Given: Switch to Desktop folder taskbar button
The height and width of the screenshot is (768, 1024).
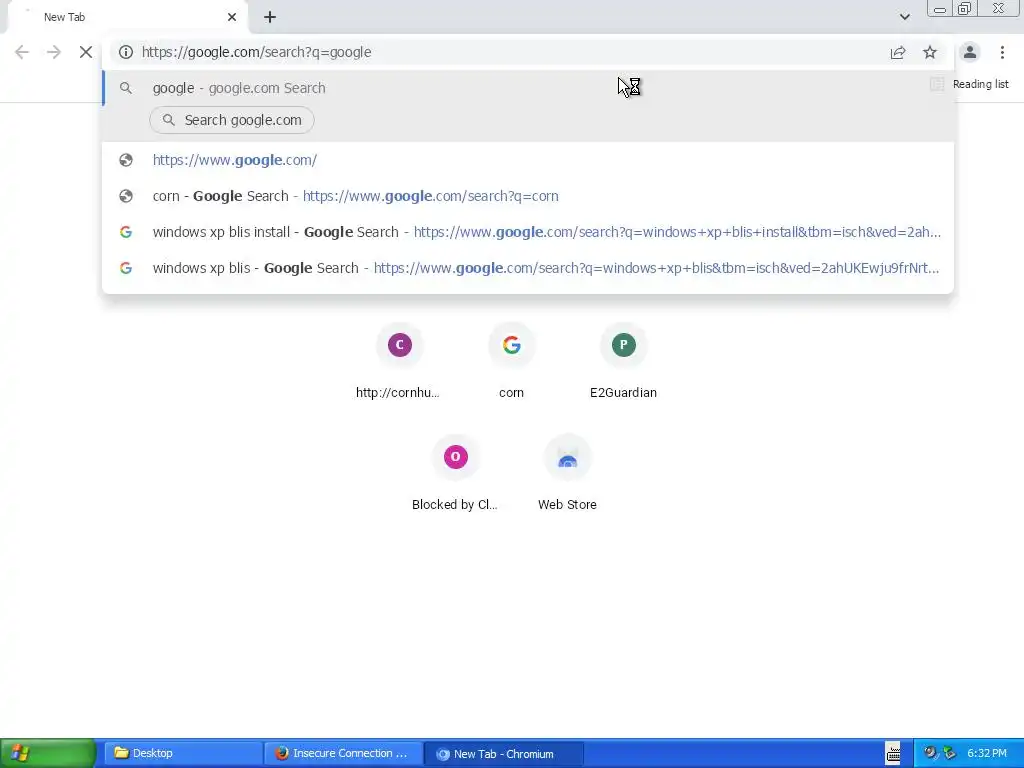Looking at the screenshot, I should tap(184, 754).
